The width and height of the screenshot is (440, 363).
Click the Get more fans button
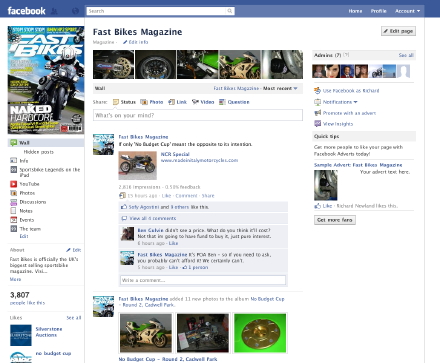(x=335, y=220)
